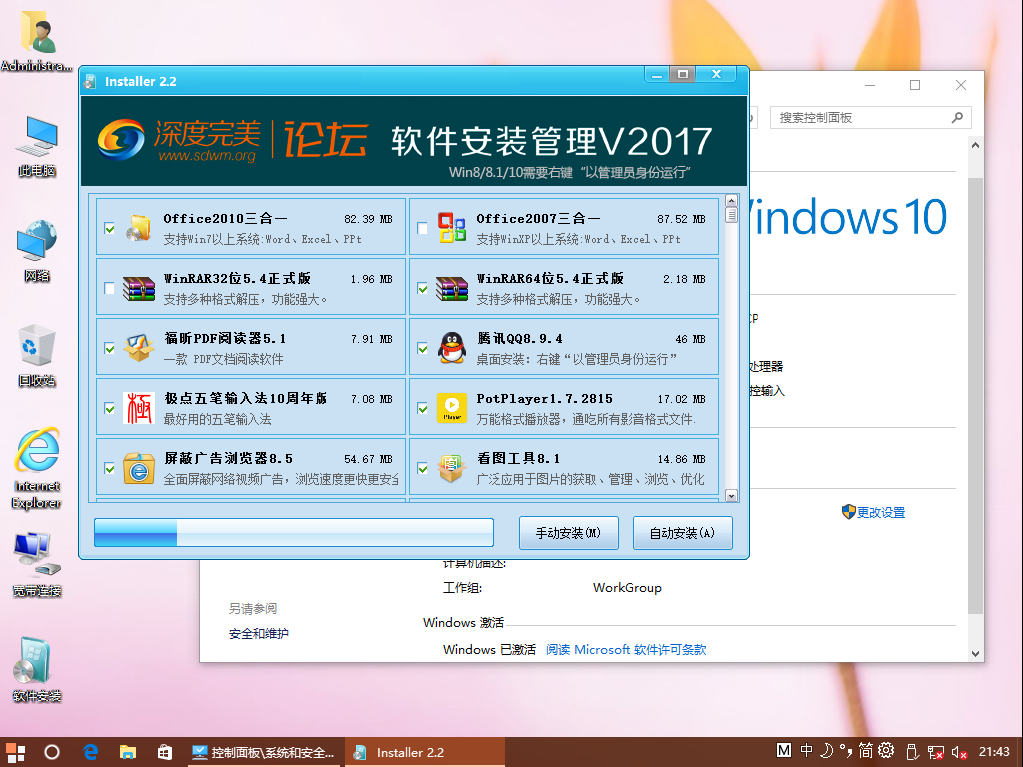This screenshot has height=767, width=1023.
Task: Click the PotPlayer yellow play icon
Action: 451,408
